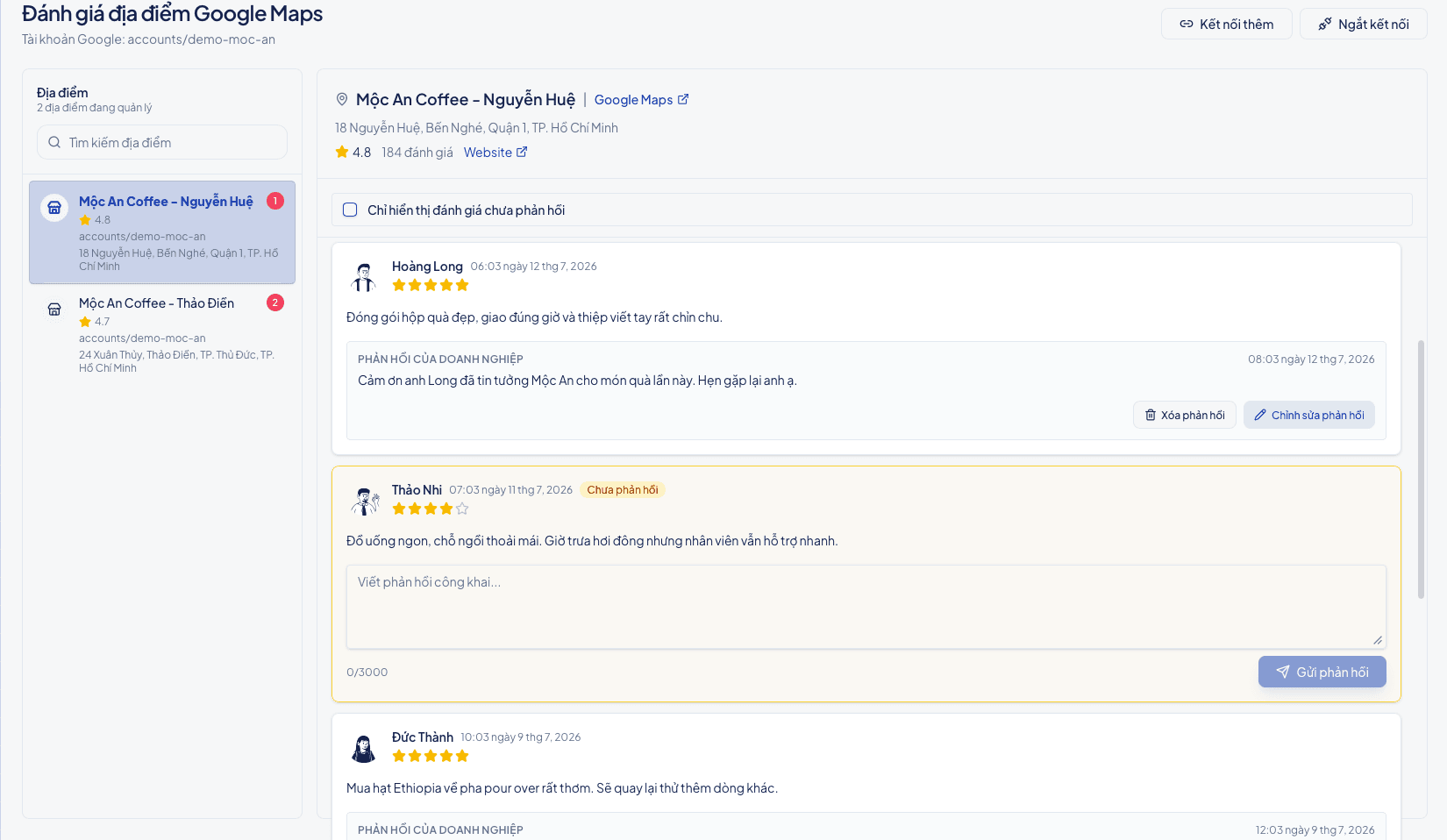Click the store icon for Mộc An Coffee – Thảo Điền

54,310
